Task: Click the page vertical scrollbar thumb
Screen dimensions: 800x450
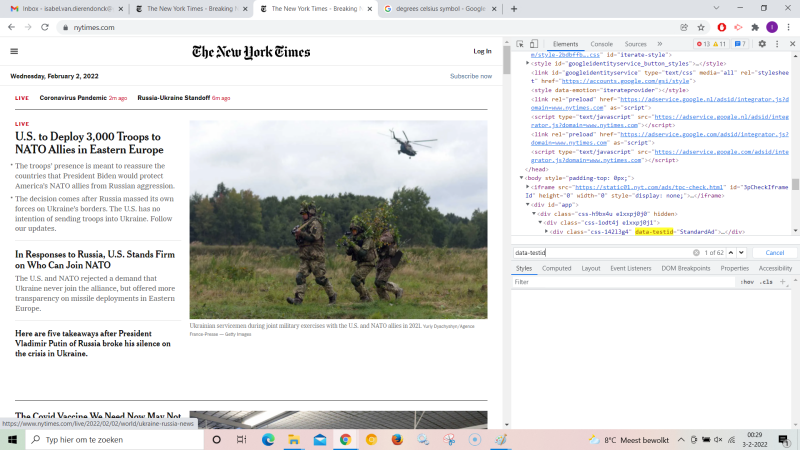Action: point(506,59)
